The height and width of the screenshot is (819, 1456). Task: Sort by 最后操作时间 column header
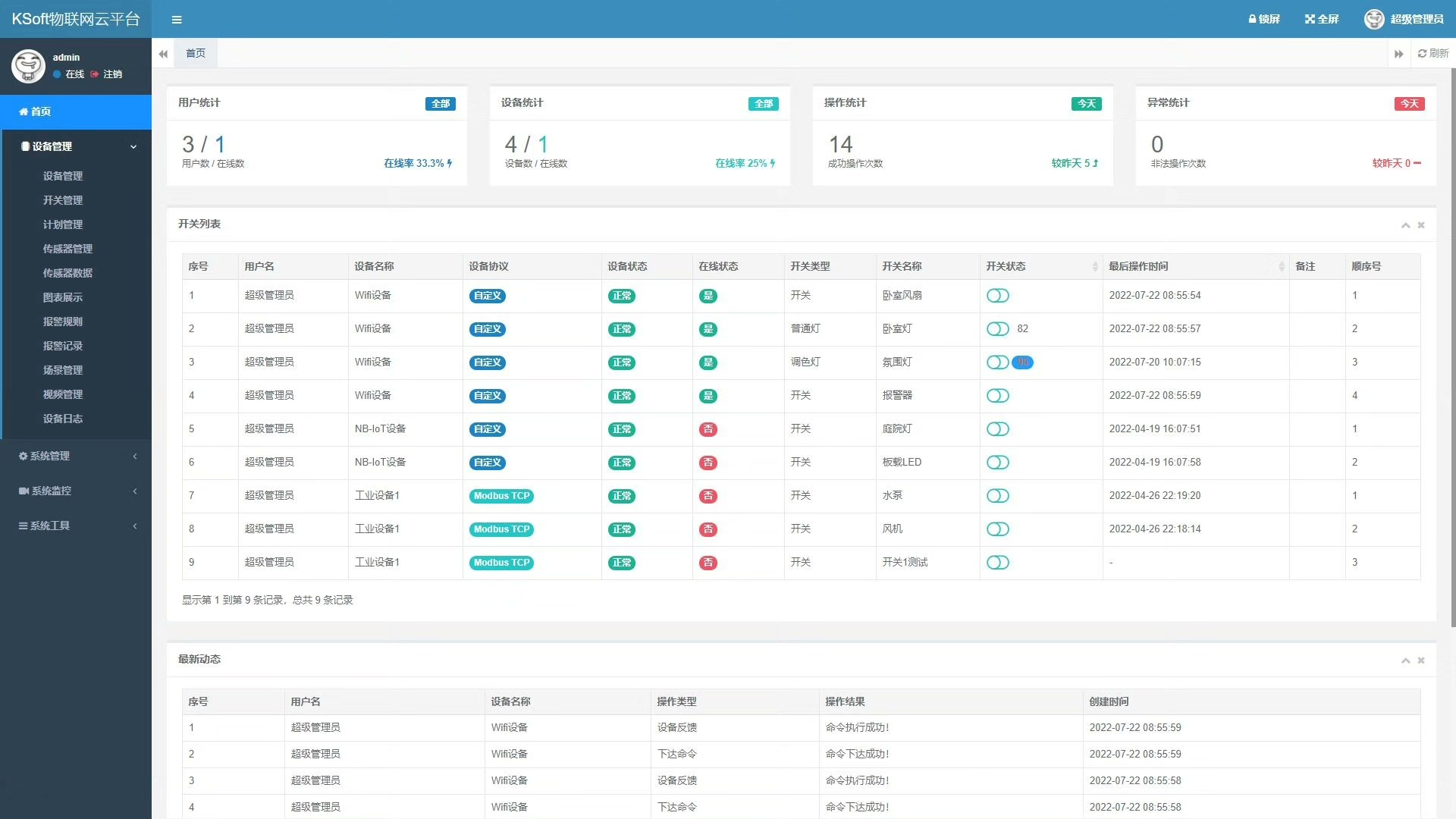(x=1137, y=266)
